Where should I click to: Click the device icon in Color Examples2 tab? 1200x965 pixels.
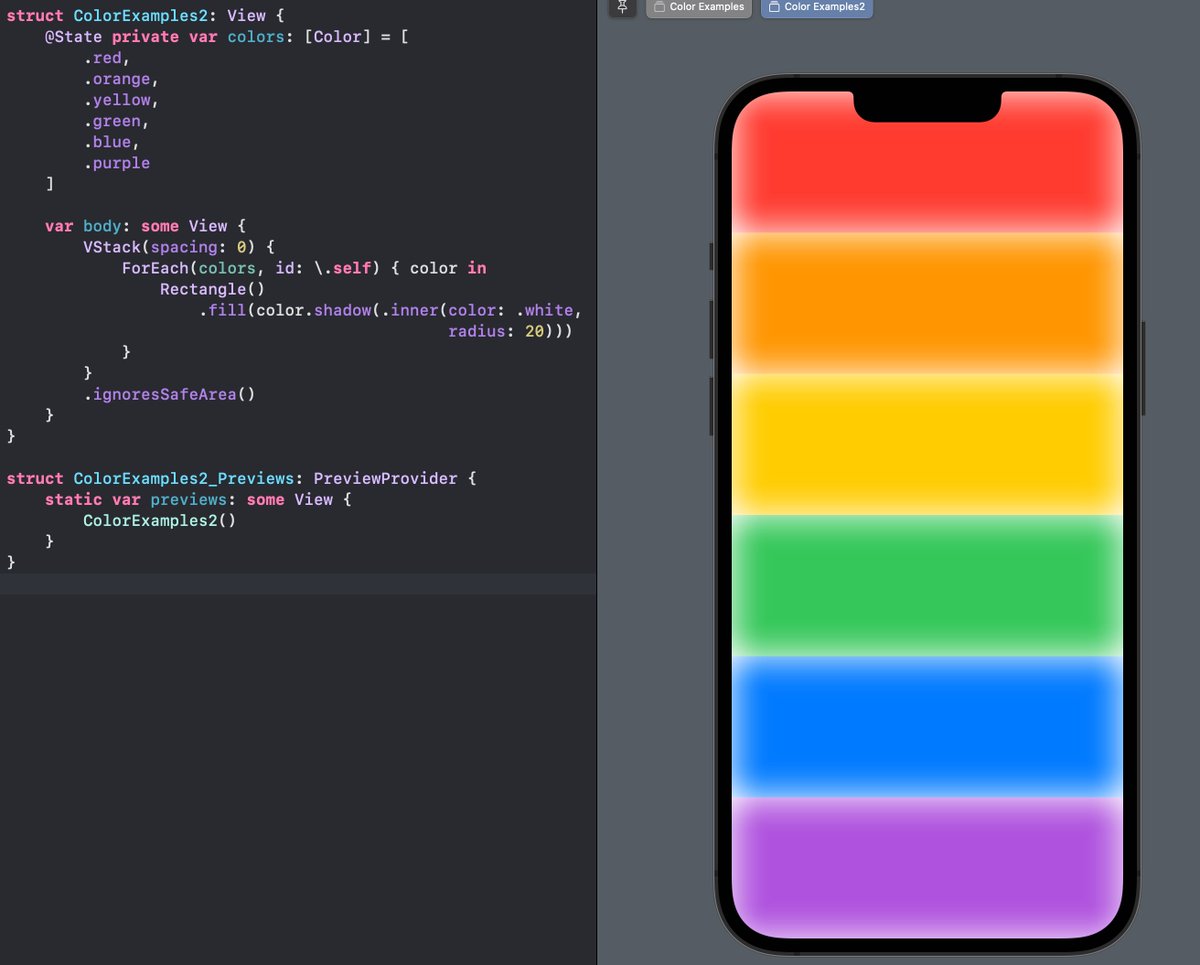tap(775, 8)
